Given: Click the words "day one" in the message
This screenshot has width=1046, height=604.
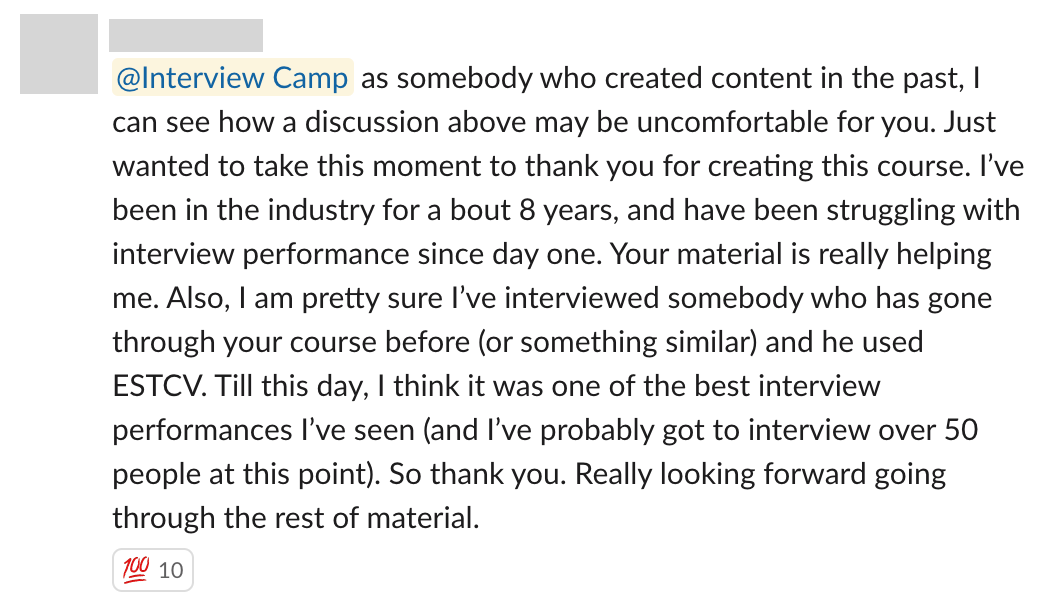Looking at the screenshot, I should [x=547, y=254].
